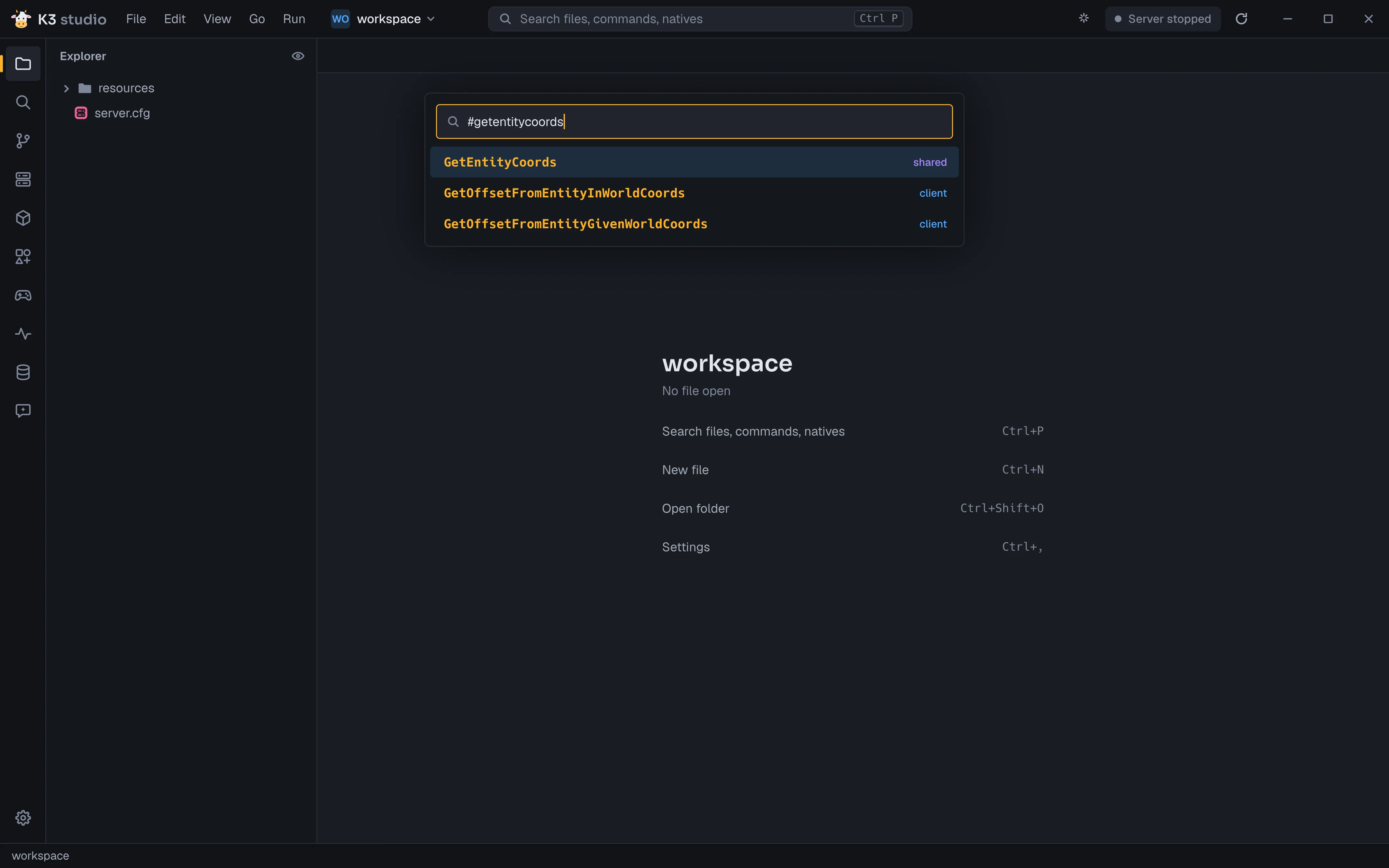Viewport: 1389px width, 868px height.
Task: Open settings gear in sidebar bottom
Action: pyautogui.click(x=23, y=818)
